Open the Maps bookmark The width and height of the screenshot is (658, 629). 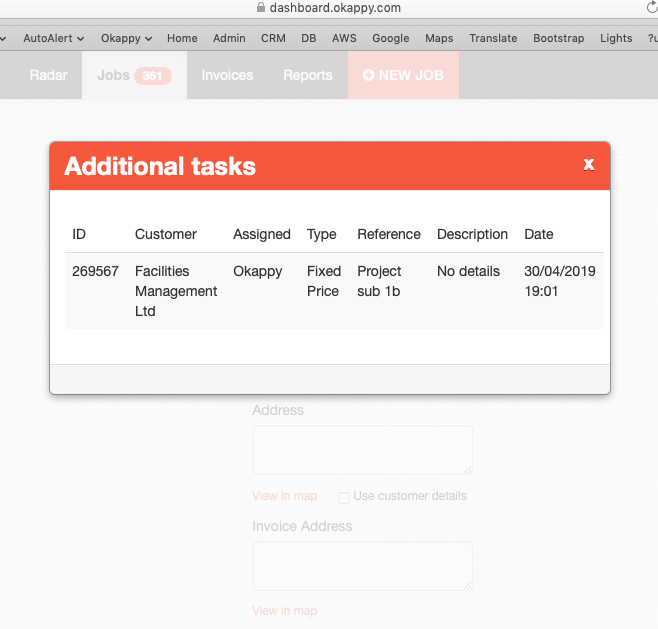pyautogui.click(x=439, y=38)
